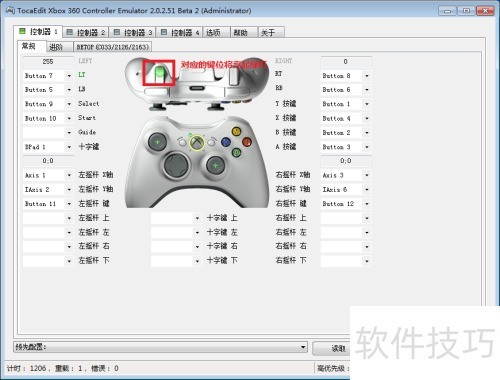The width and height of the screenshot is (500, 380).
Task: Click the blue X button on controller image
Action: [x=226, y=142]
